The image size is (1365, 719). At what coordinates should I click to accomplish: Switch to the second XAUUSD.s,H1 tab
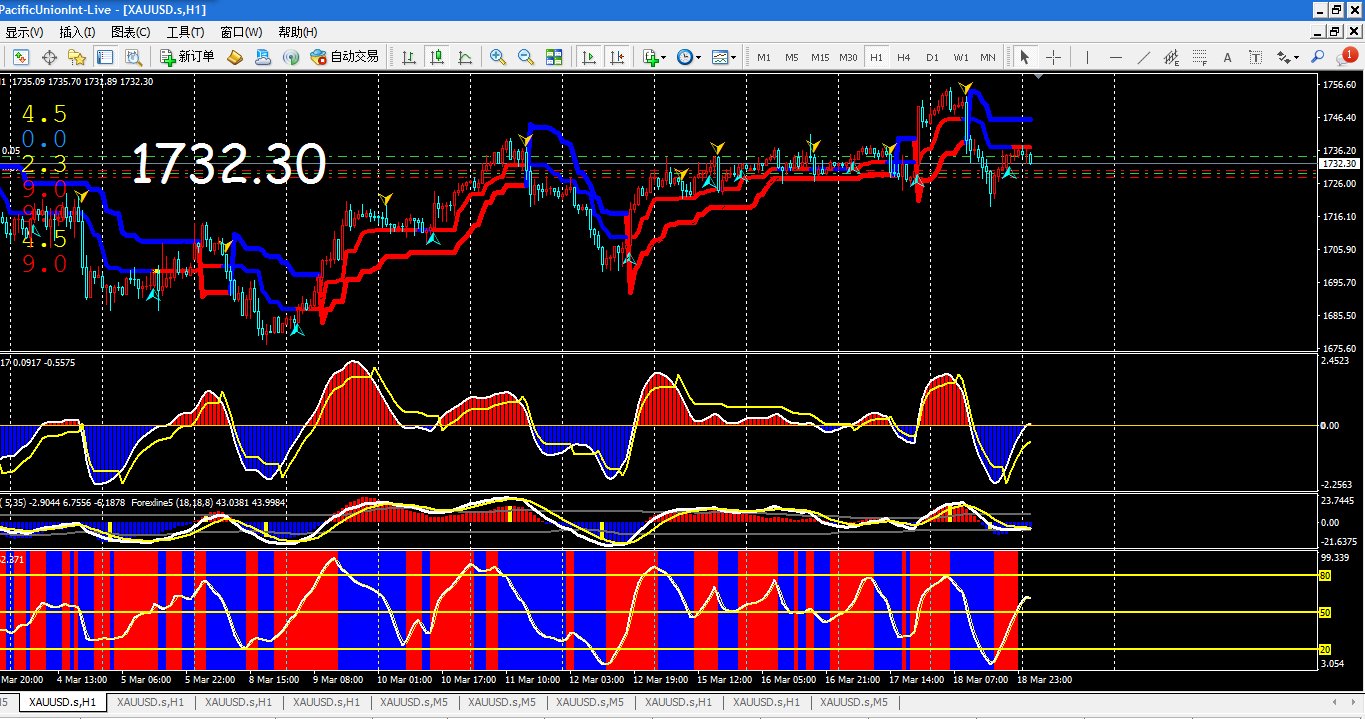[x=152, y=702]
